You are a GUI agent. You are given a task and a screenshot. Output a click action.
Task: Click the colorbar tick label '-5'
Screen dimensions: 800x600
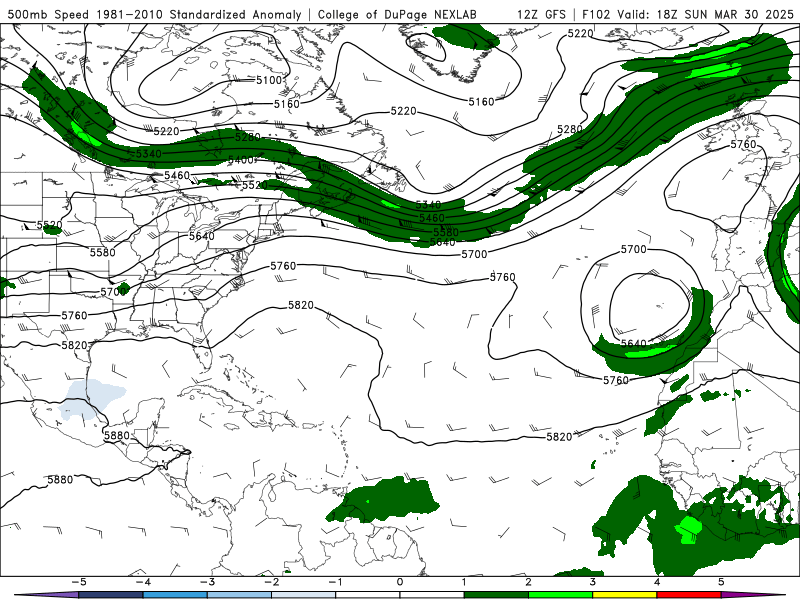79,582
